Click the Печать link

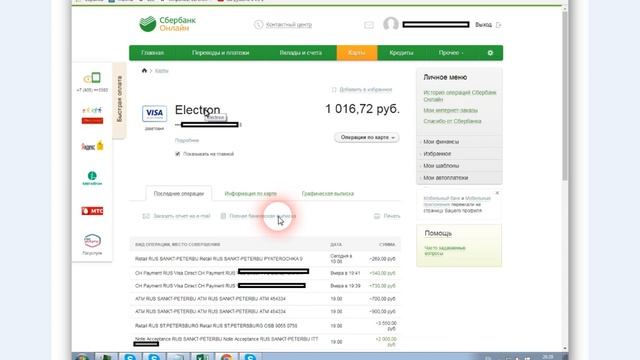391,216
